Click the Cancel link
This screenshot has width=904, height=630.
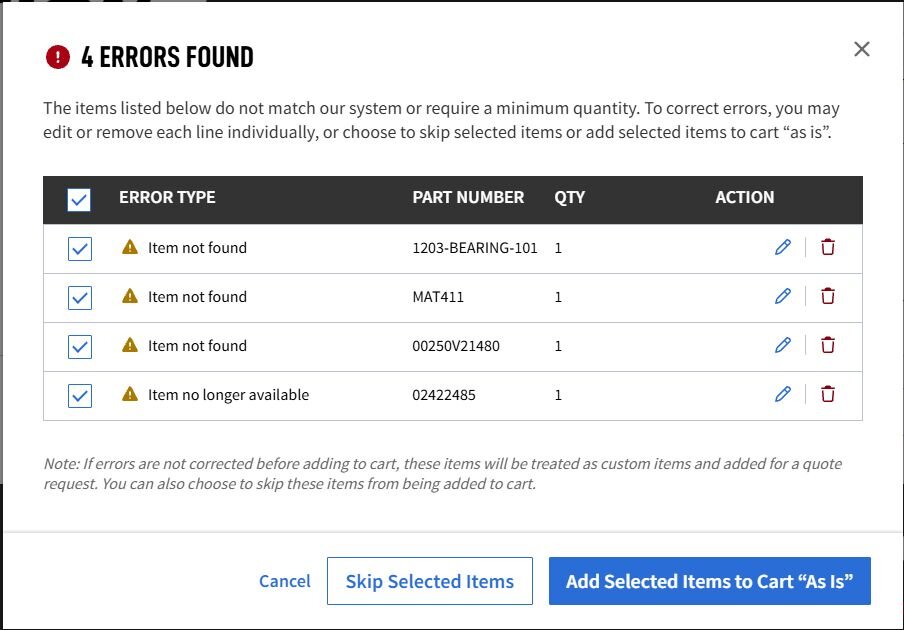click(284, 581)
